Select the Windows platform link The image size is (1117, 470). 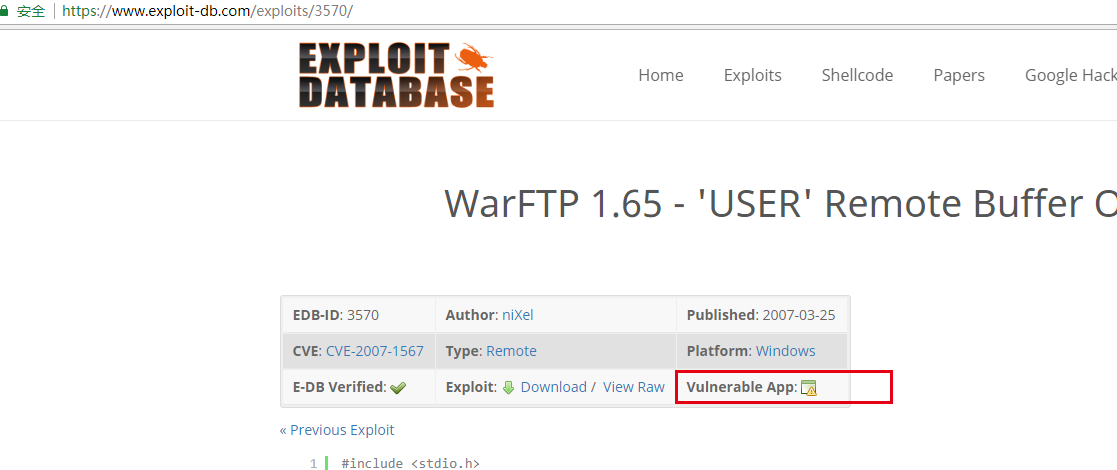tap(786, 351)
